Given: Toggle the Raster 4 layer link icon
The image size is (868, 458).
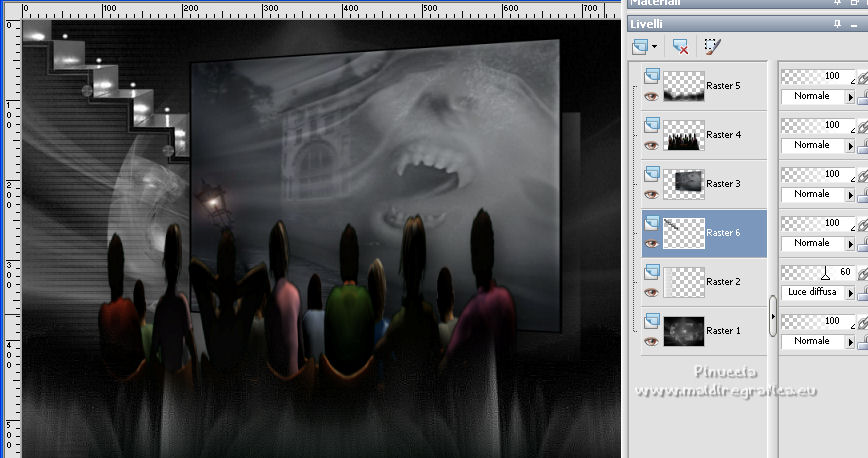Looking at the screenshot, I should coord(862,126).
